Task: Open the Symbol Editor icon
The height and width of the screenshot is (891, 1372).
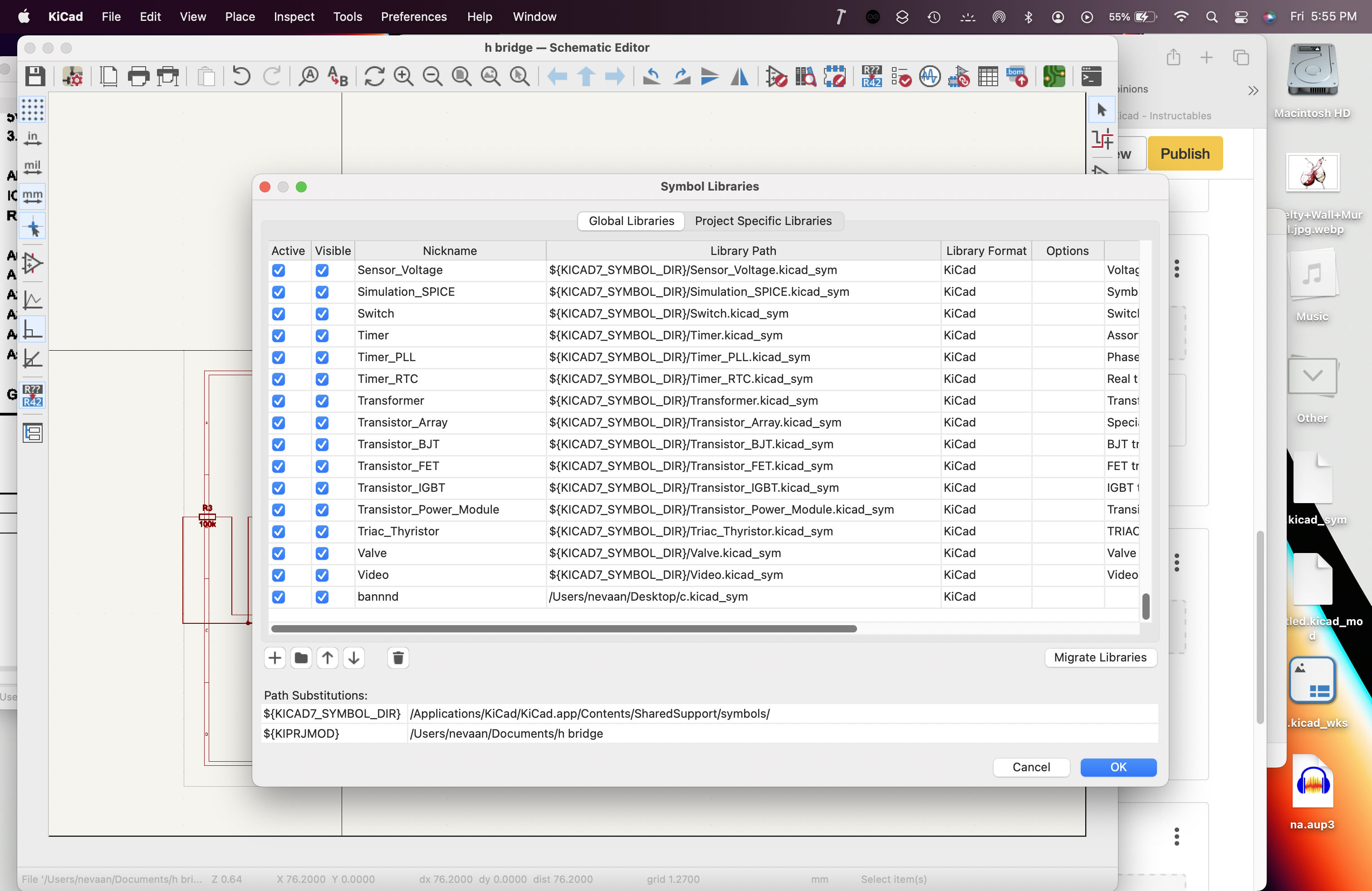Action: pyautogui.click(x=776, y=76)
